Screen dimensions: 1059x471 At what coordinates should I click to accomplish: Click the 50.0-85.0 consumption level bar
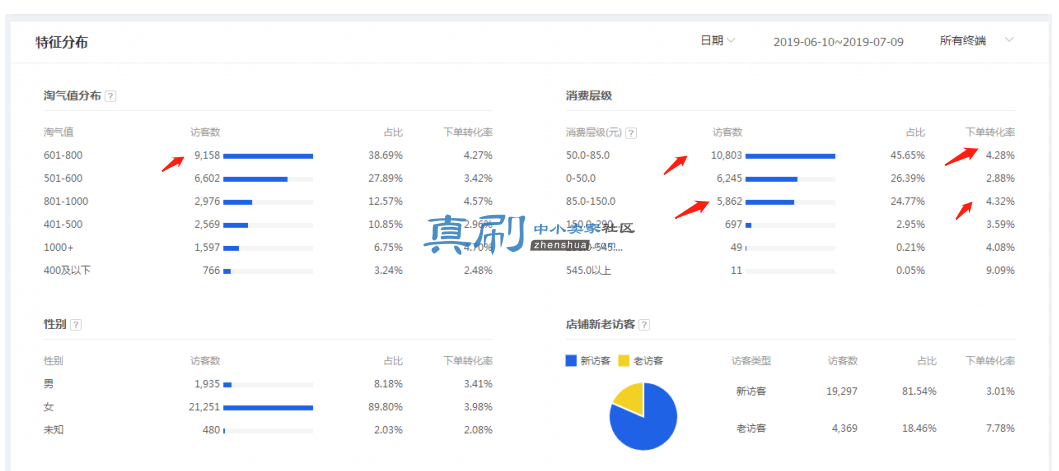point(790,156)
